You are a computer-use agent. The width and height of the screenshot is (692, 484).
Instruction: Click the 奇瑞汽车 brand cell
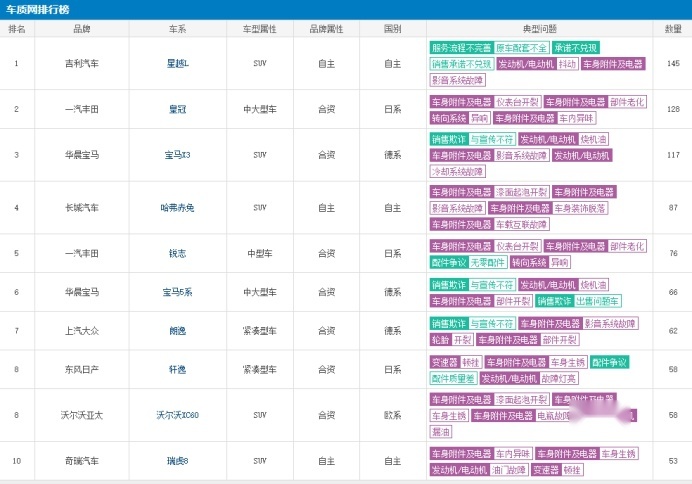(82, 461)
